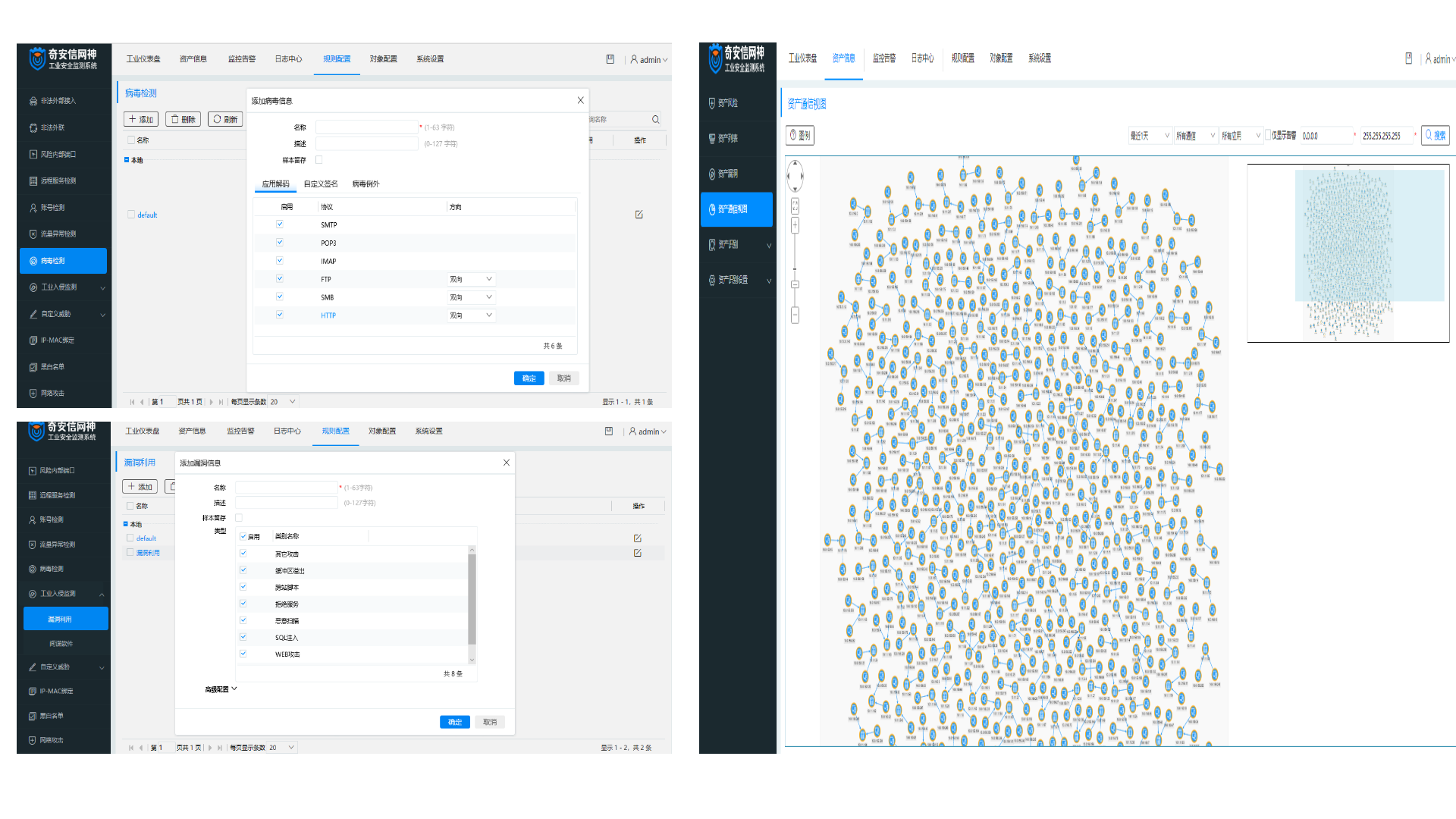Screen dimensions: 1456x819
Task: Uncheck the FTP protocol checkbox
Action: [x=280, y=279]
